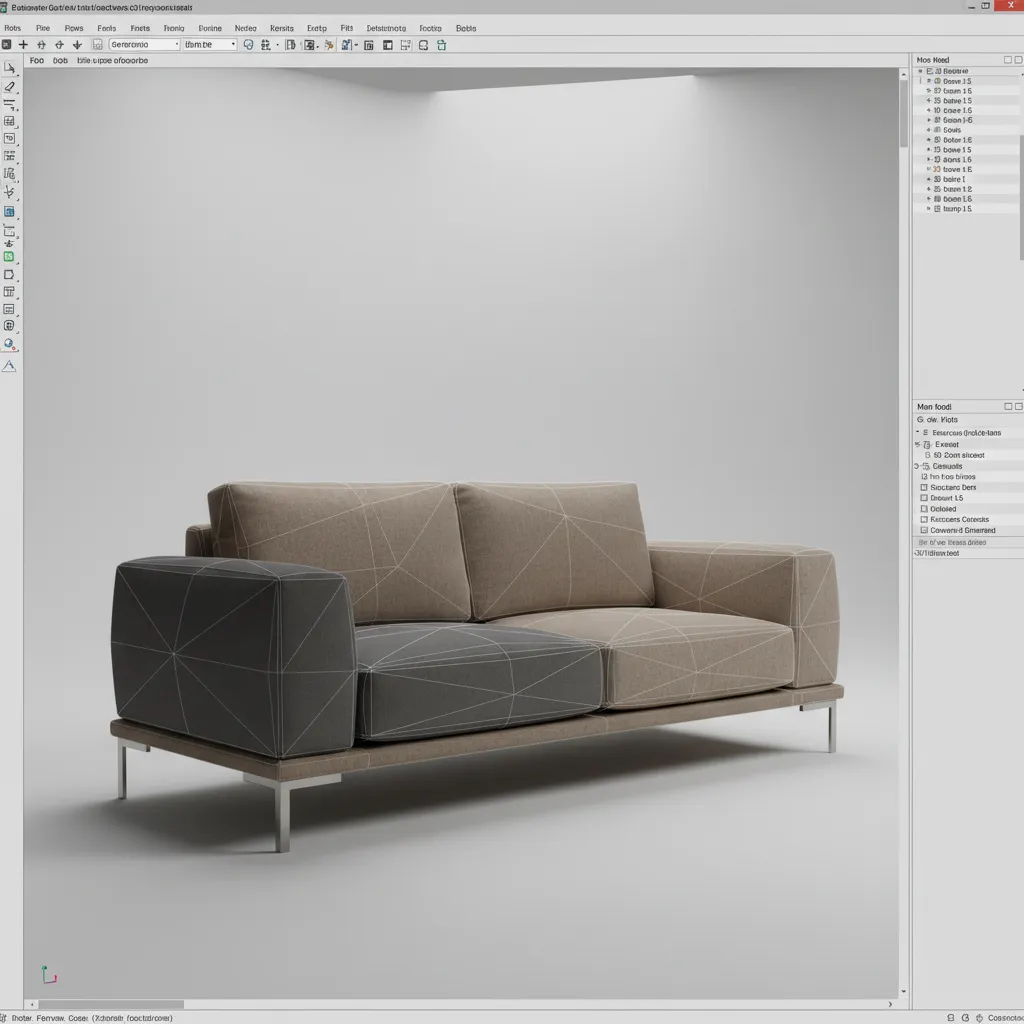Select the dark gray sofa armrest
The image size is (1024, 1024).
tap(233, 656)
